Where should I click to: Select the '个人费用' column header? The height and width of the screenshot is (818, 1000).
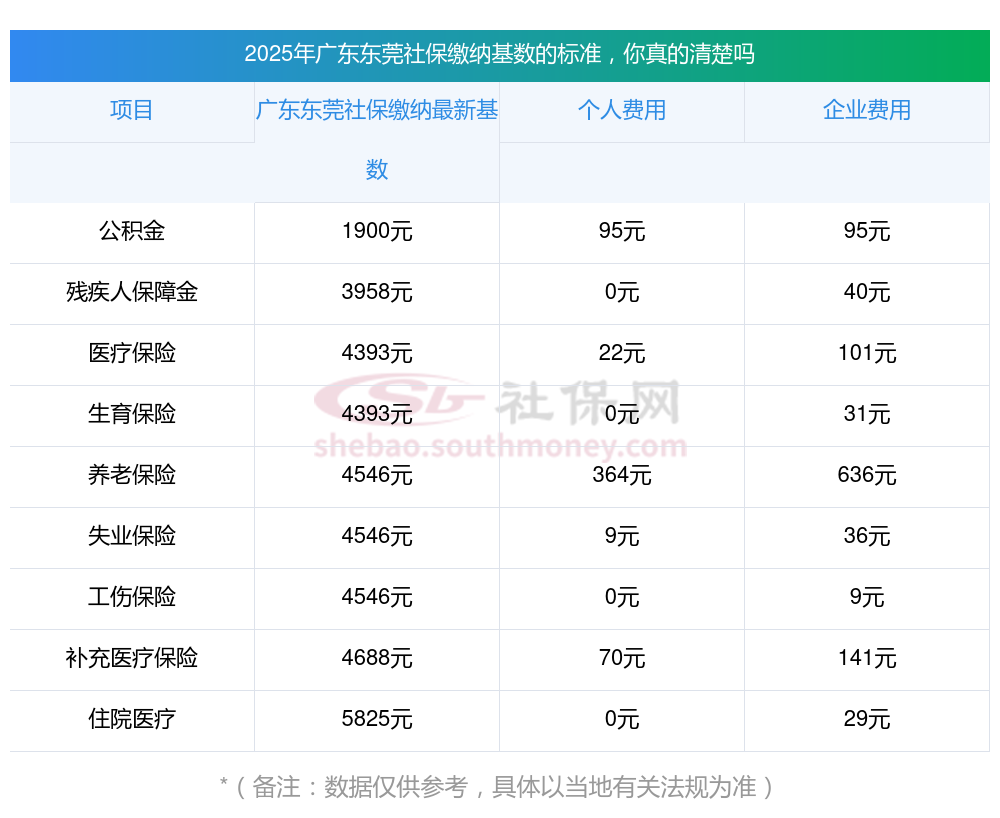click(622, 110)
